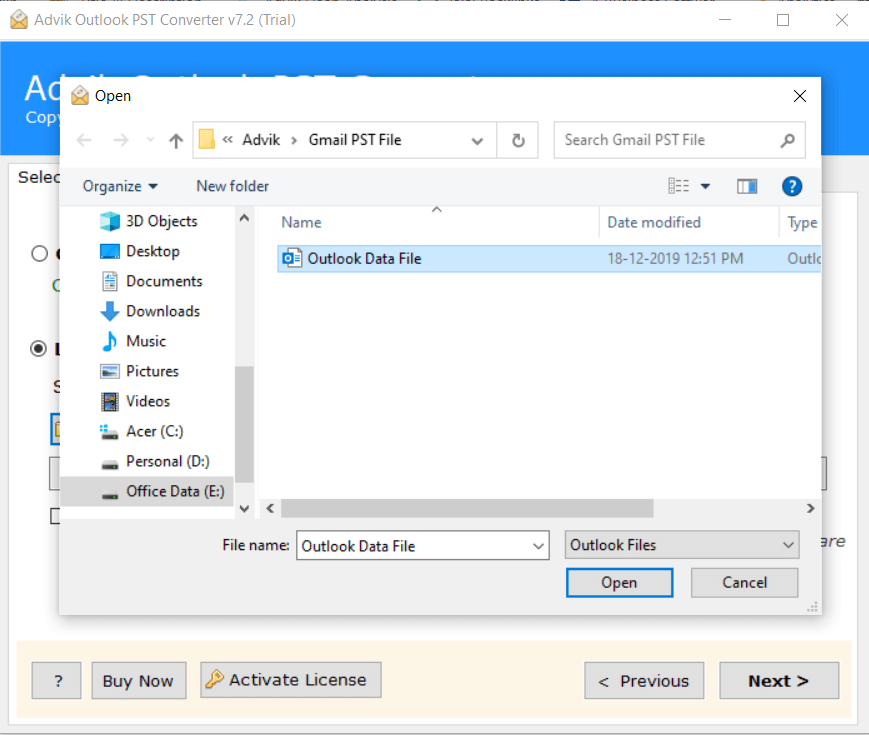Go up one folder level
869x735 pixels.
coord(176,141)
